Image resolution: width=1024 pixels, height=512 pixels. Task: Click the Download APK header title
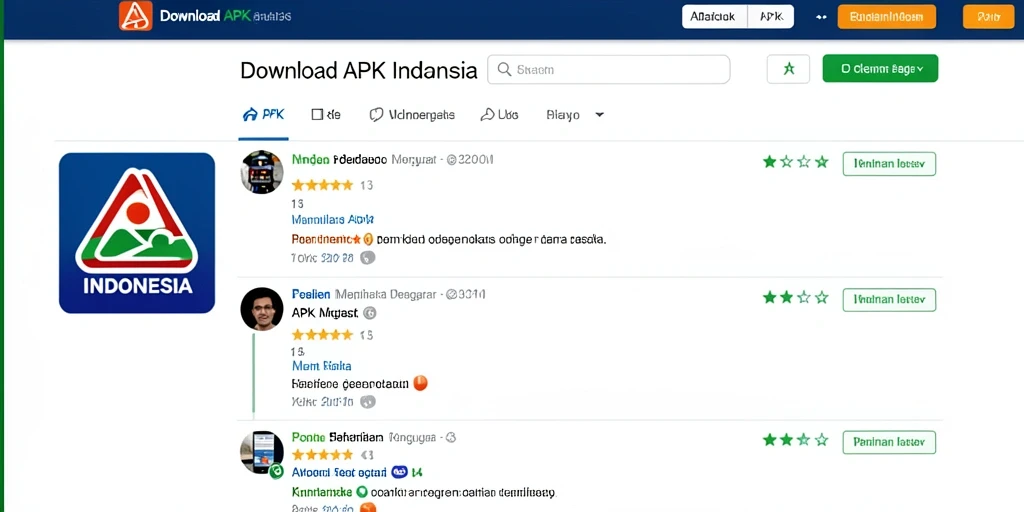point(225,16)
